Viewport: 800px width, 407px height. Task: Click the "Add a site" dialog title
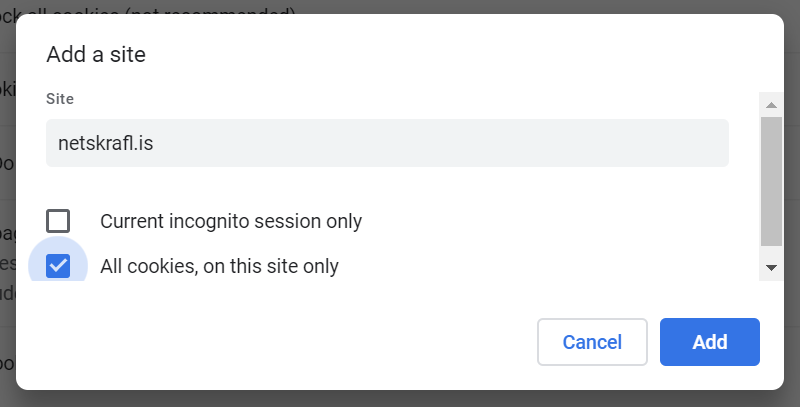coord(96,55)
